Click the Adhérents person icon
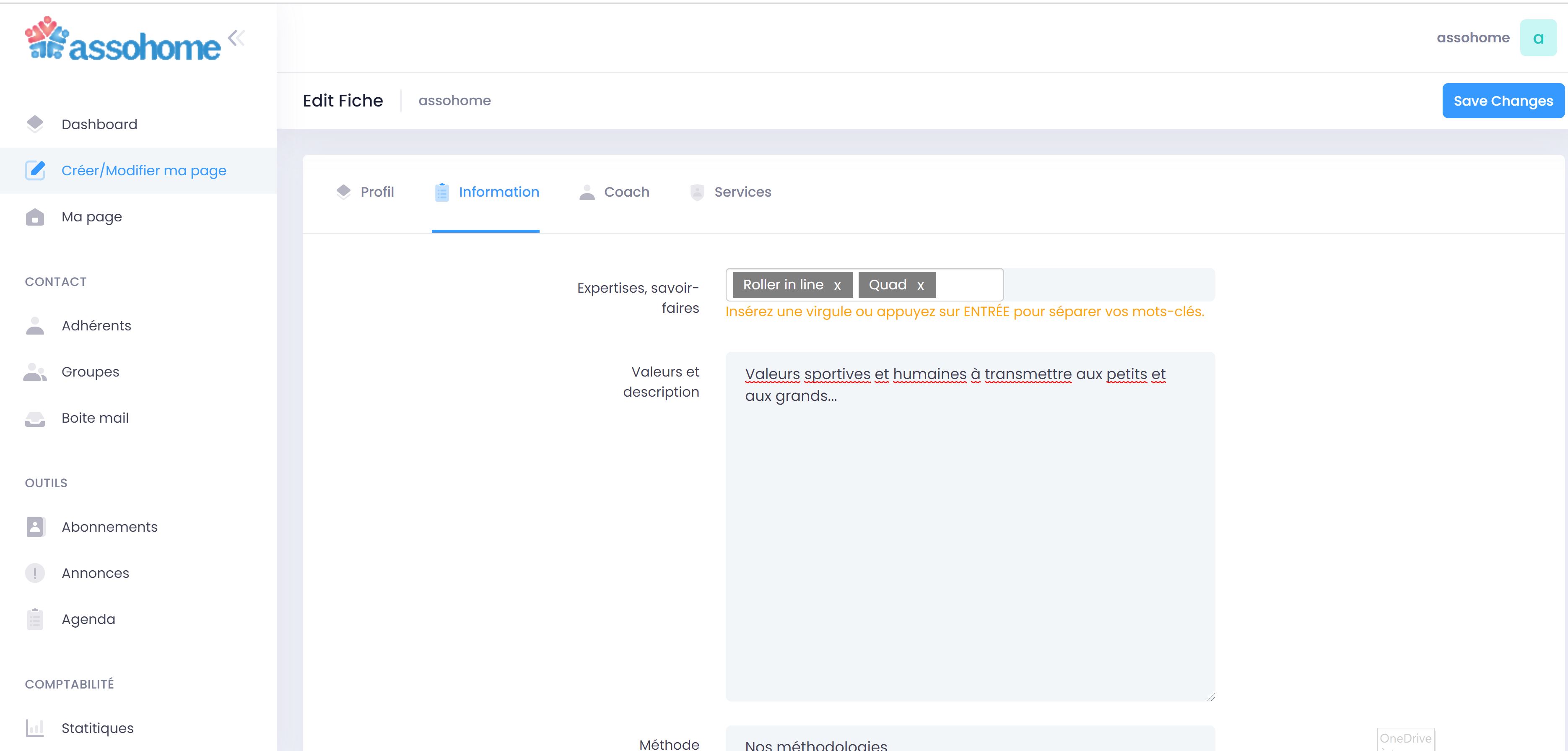The height and width of the screenshot is (751, 1568). [35, 325]
